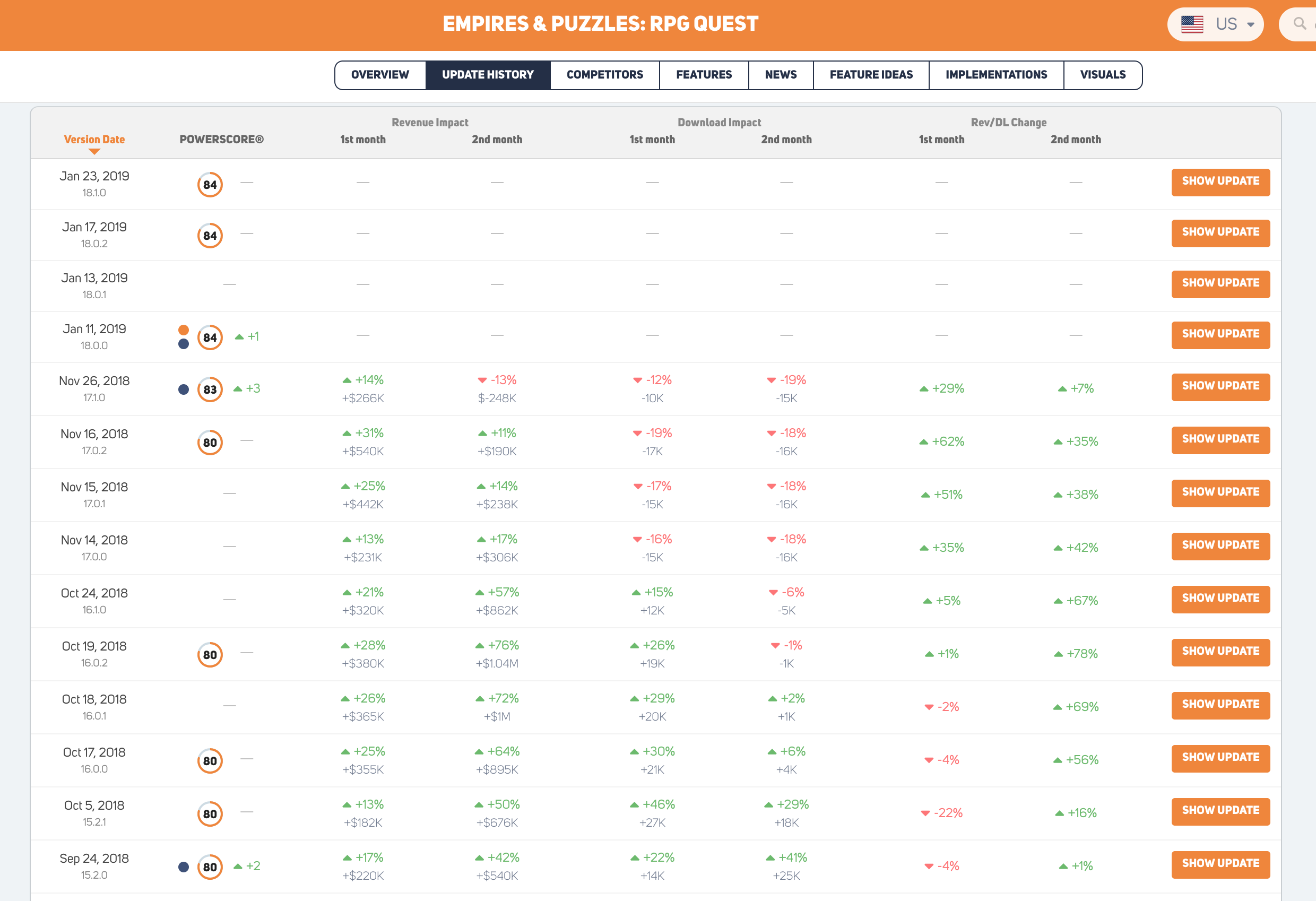
Task: Show update for version 18.1.0
Action: point(1220,182)
